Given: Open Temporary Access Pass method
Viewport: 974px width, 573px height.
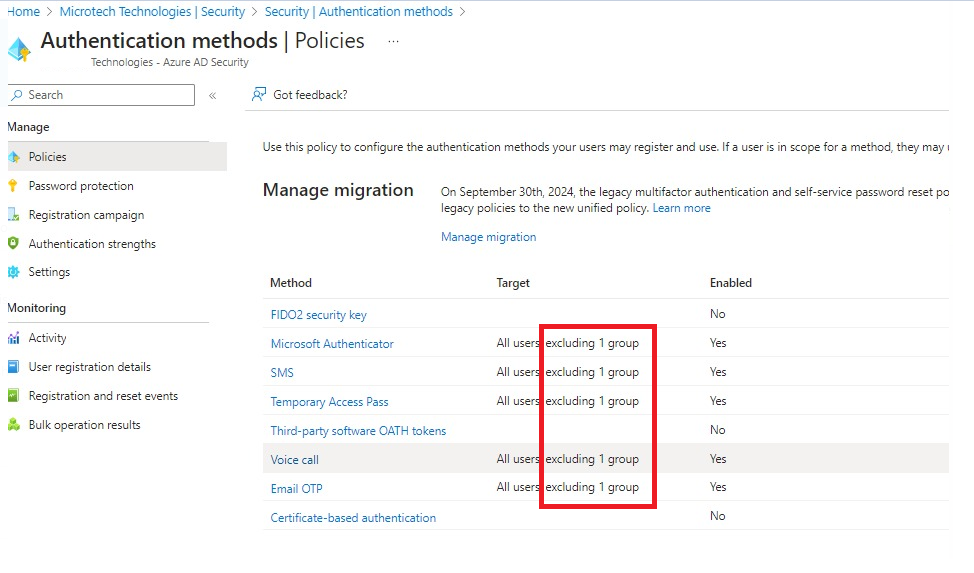Looking at the screenshot, I should [x=329, y=401].
